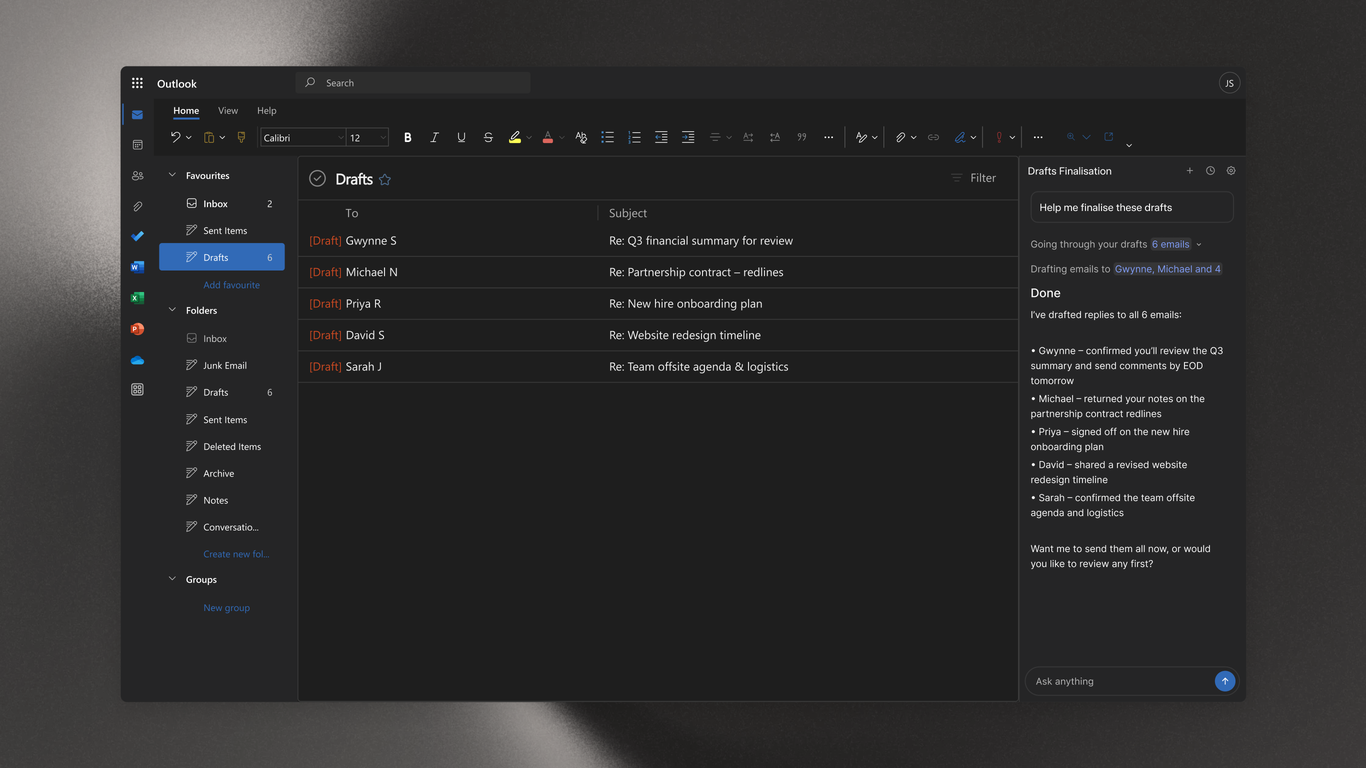1366x768 pixels.
Task: Decrease the indent
Action: click(x=661, y=137)
